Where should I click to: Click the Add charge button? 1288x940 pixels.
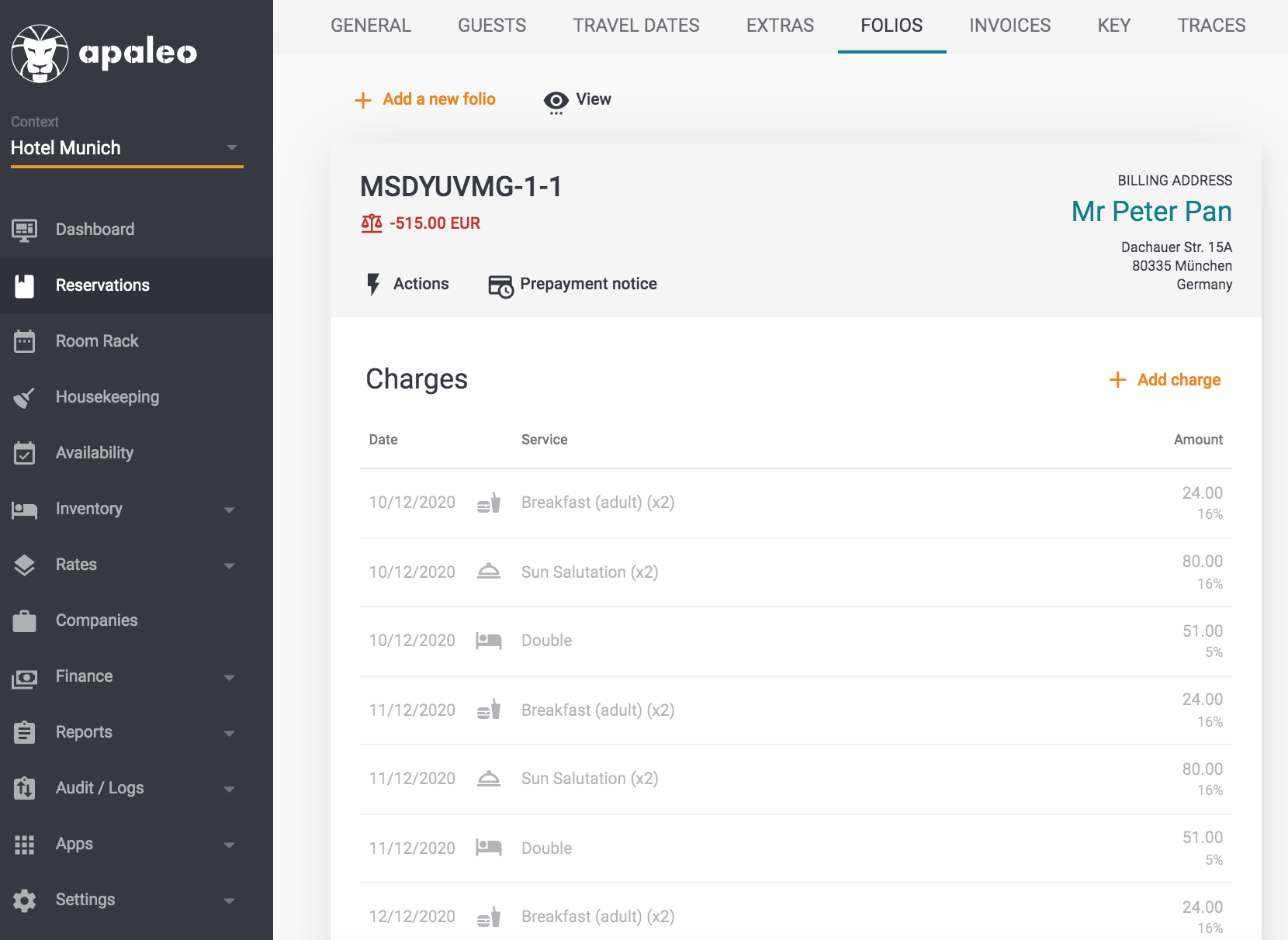pyautogui.click(x=1165, y=380)
